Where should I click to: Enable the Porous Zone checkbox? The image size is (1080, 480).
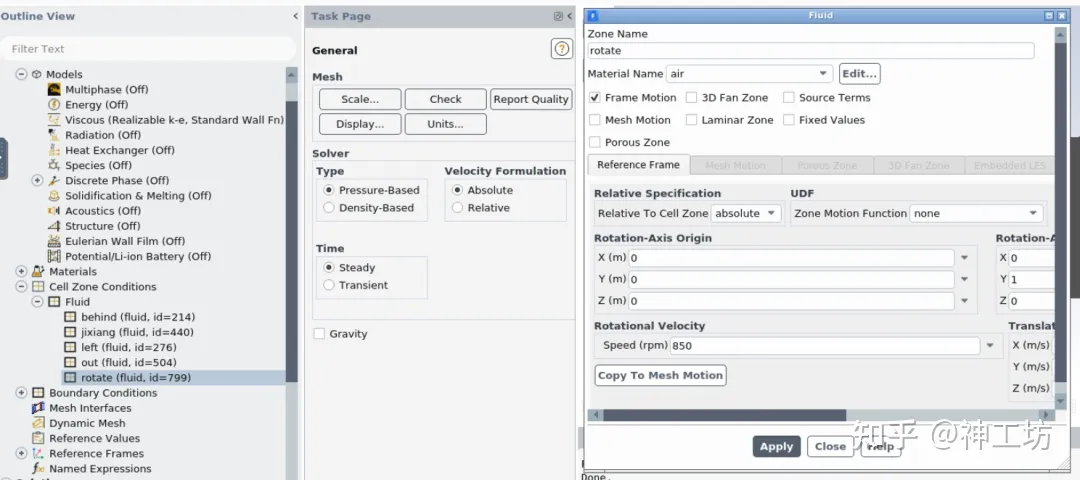point(595,143)
